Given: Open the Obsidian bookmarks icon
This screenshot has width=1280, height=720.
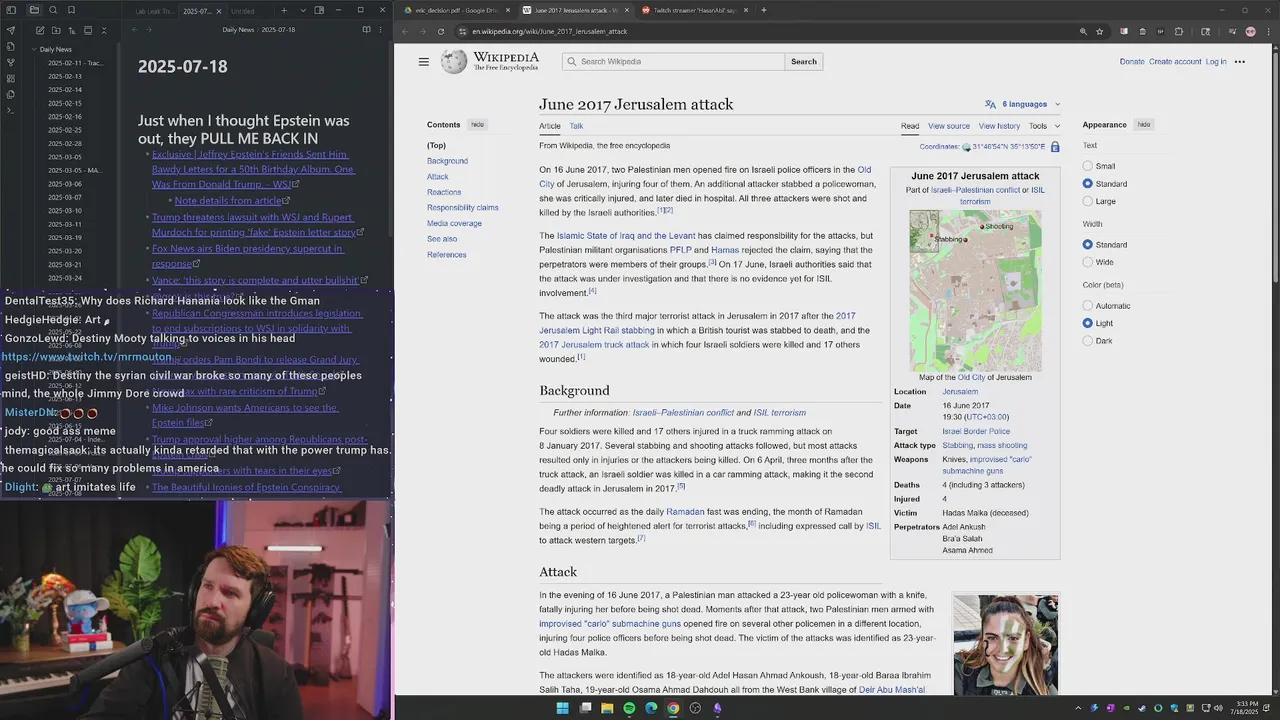Looking at the screenshot, I should [73, 10].
